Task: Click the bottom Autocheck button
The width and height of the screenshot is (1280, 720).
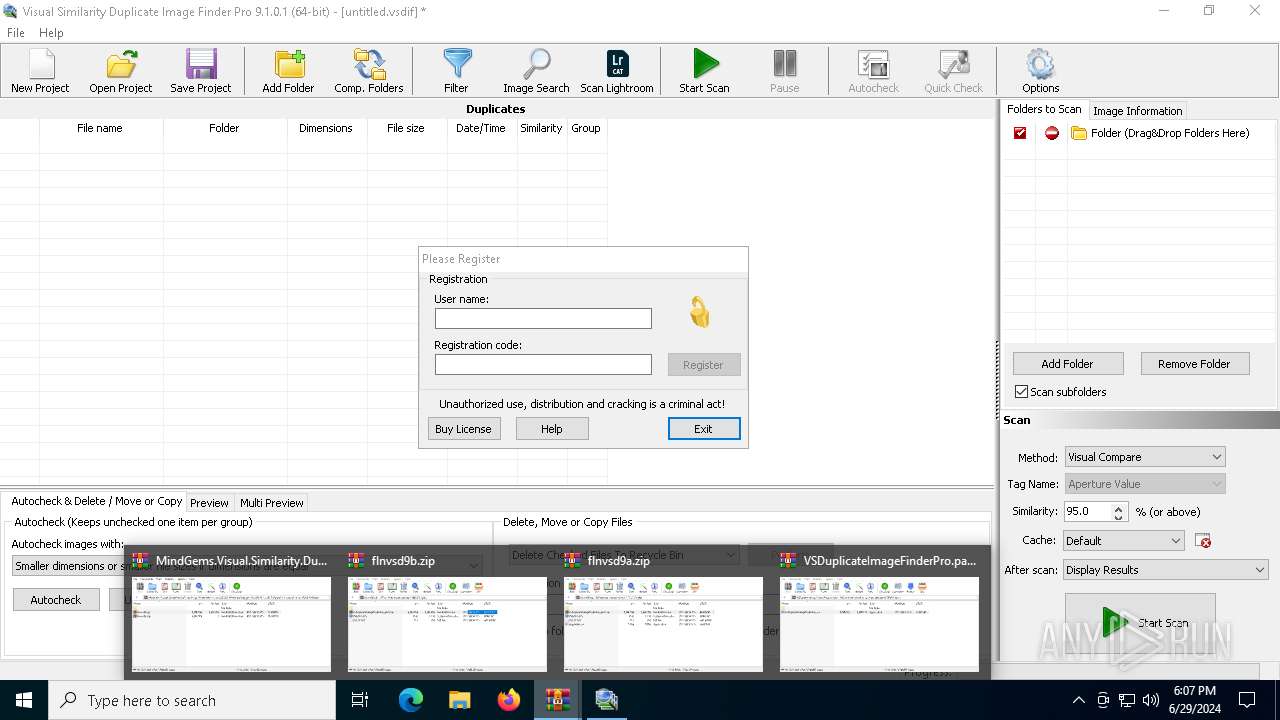Action: point(56,600)
